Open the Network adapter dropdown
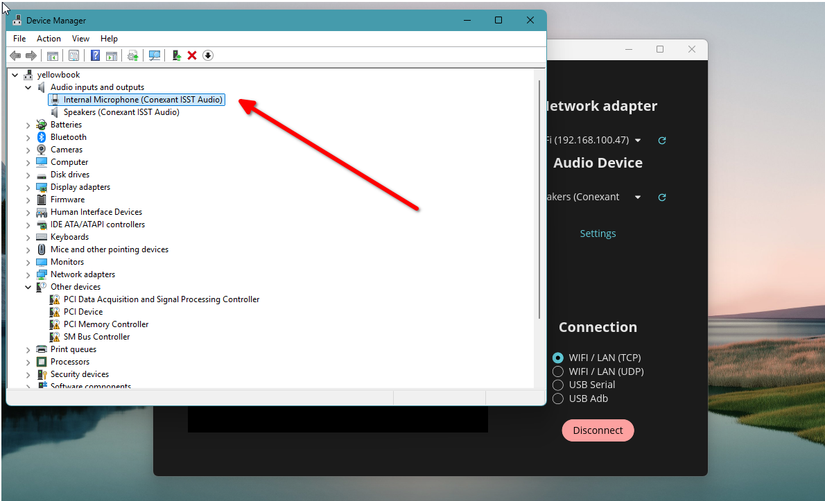 (637, 140)
